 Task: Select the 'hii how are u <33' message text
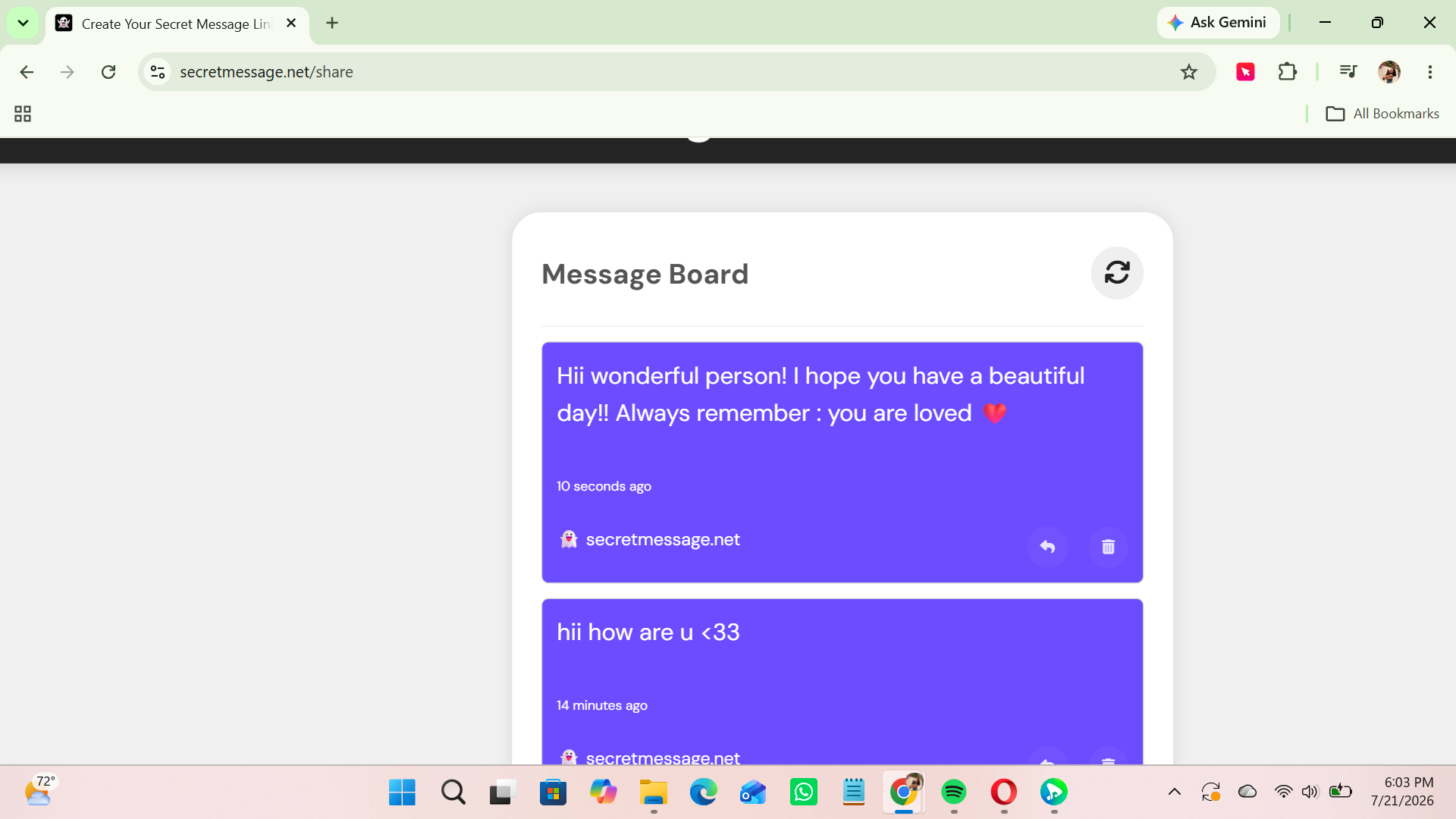pos(648,632)
